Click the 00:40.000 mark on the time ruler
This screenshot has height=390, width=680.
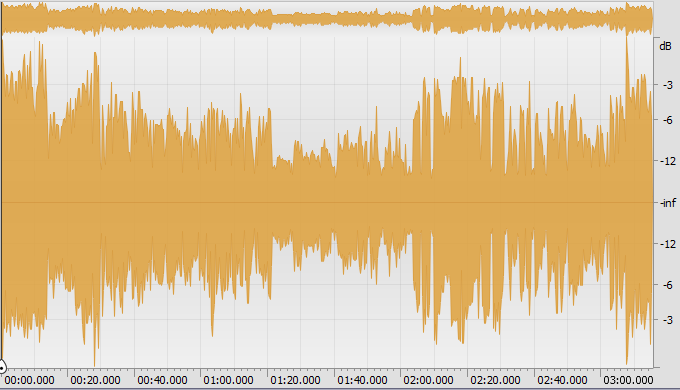click(x=162, y=380)
